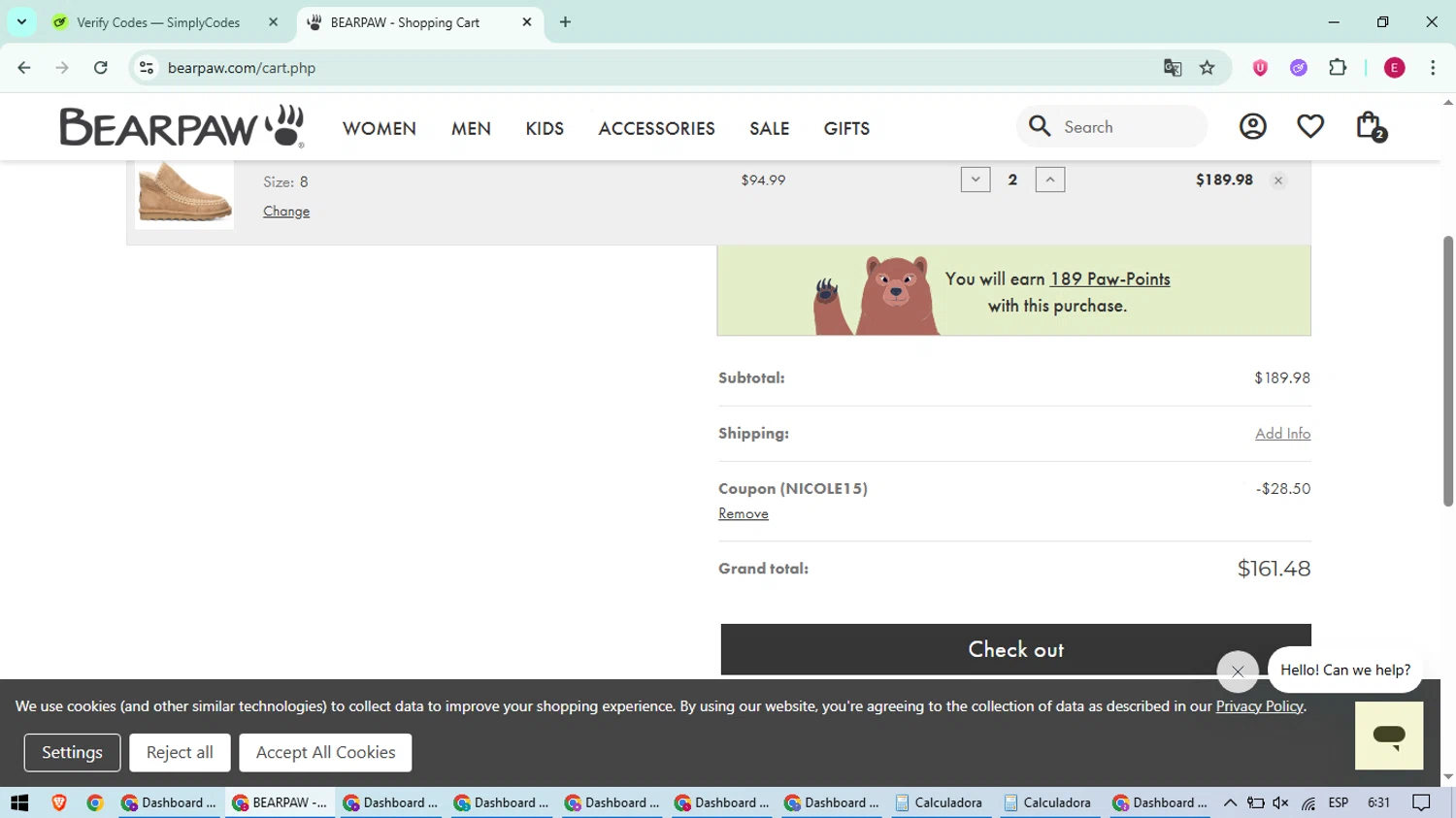This screenshot has width=1456, height=818.
Task: Open the translate page icon
Action: (x=1173, y=68)
